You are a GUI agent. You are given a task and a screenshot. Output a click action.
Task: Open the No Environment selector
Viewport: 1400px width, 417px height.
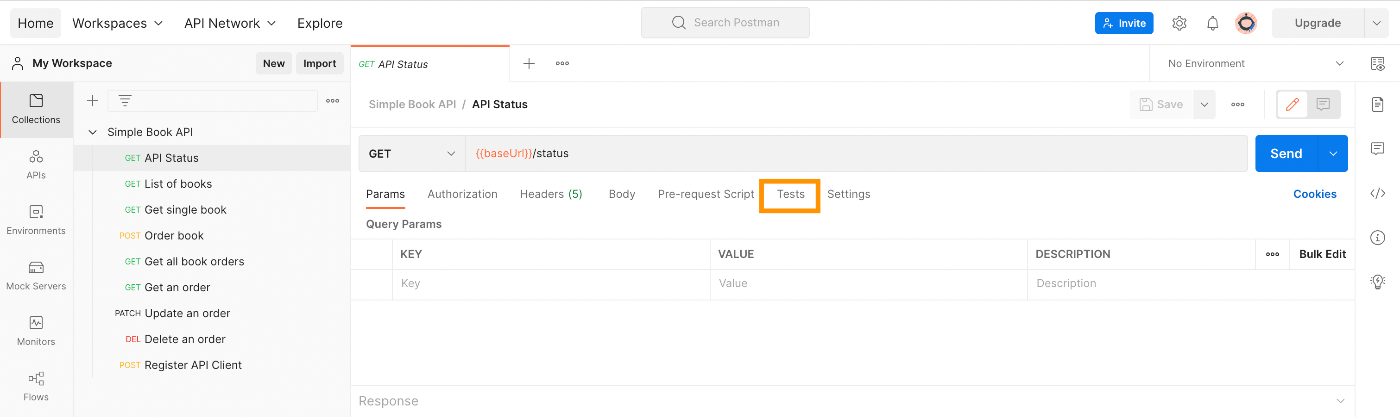[x=1255, y=63]
